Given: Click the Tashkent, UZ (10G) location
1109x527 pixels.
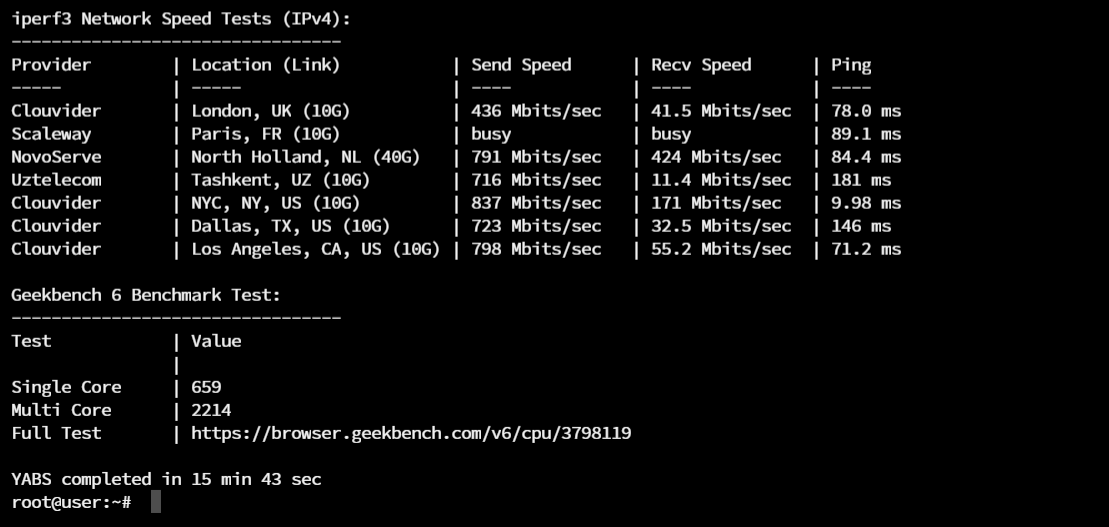Looking at the screenshot, I should [281, 180].
